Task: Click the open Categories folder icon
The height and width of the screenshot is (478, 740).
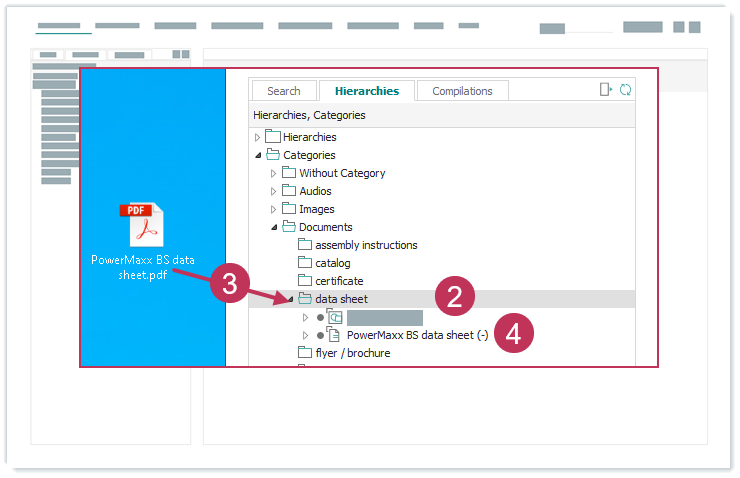Action: point(273,155)
